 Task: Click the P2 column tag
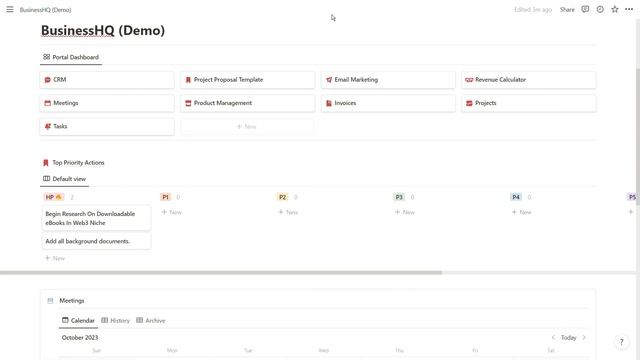(x=282, y=197)
